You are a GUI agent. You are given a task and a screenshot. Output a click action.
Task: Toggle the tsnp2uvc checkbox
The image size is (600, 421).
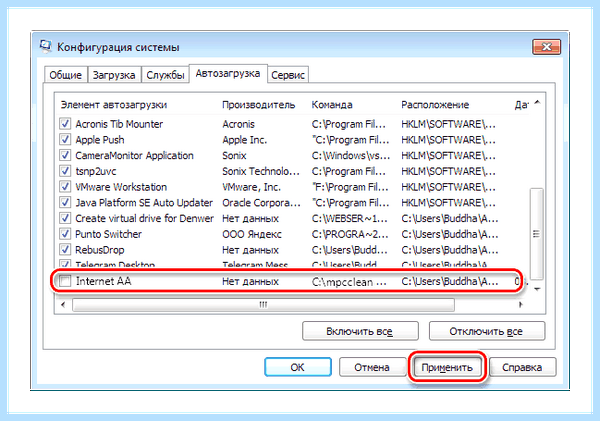[x=65, y=171]
